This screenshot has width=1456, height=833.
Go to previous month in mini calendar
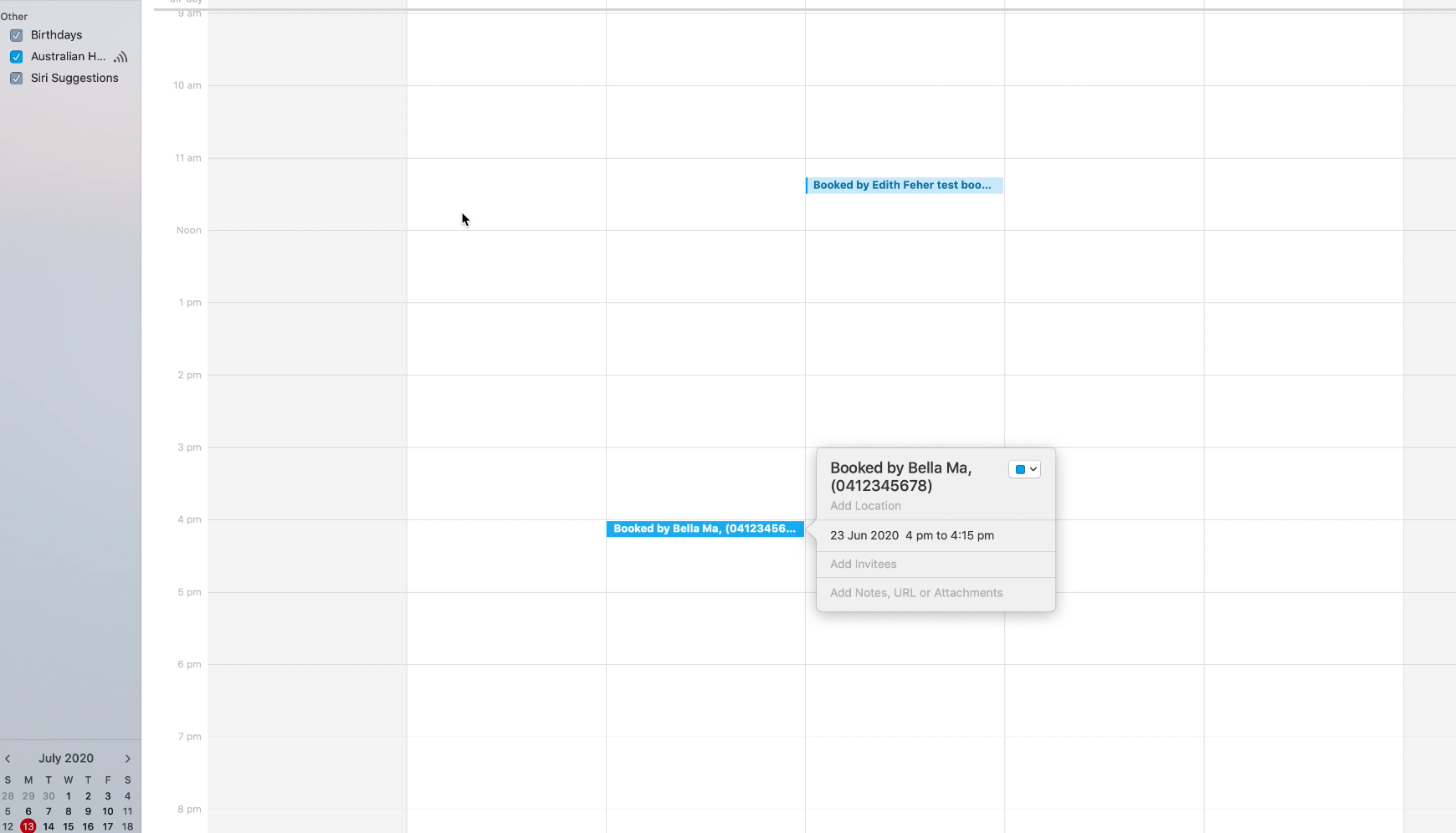[8, 759]
